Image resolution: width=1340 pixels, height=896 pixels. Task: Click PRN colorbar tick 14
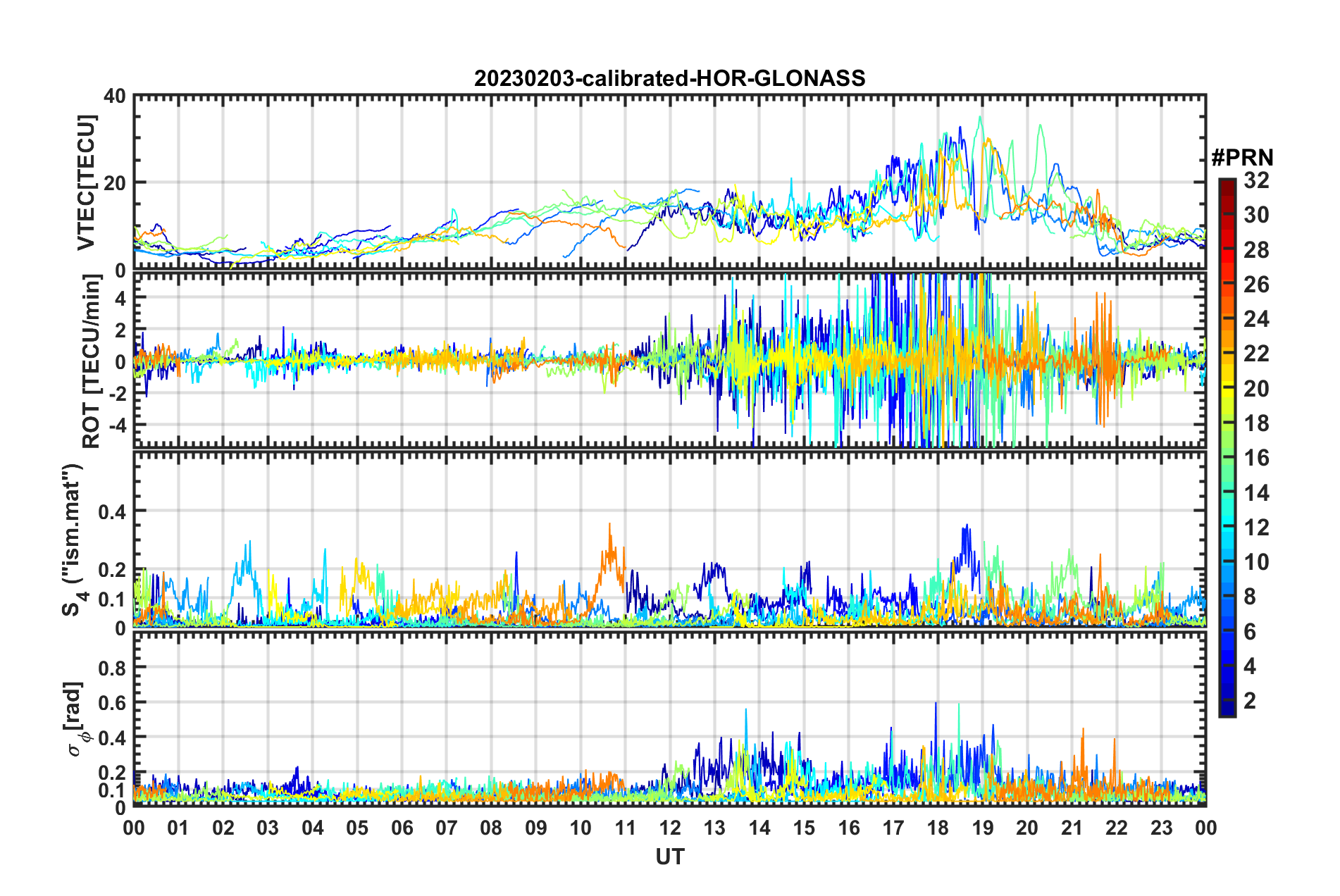coord(1257,493)
